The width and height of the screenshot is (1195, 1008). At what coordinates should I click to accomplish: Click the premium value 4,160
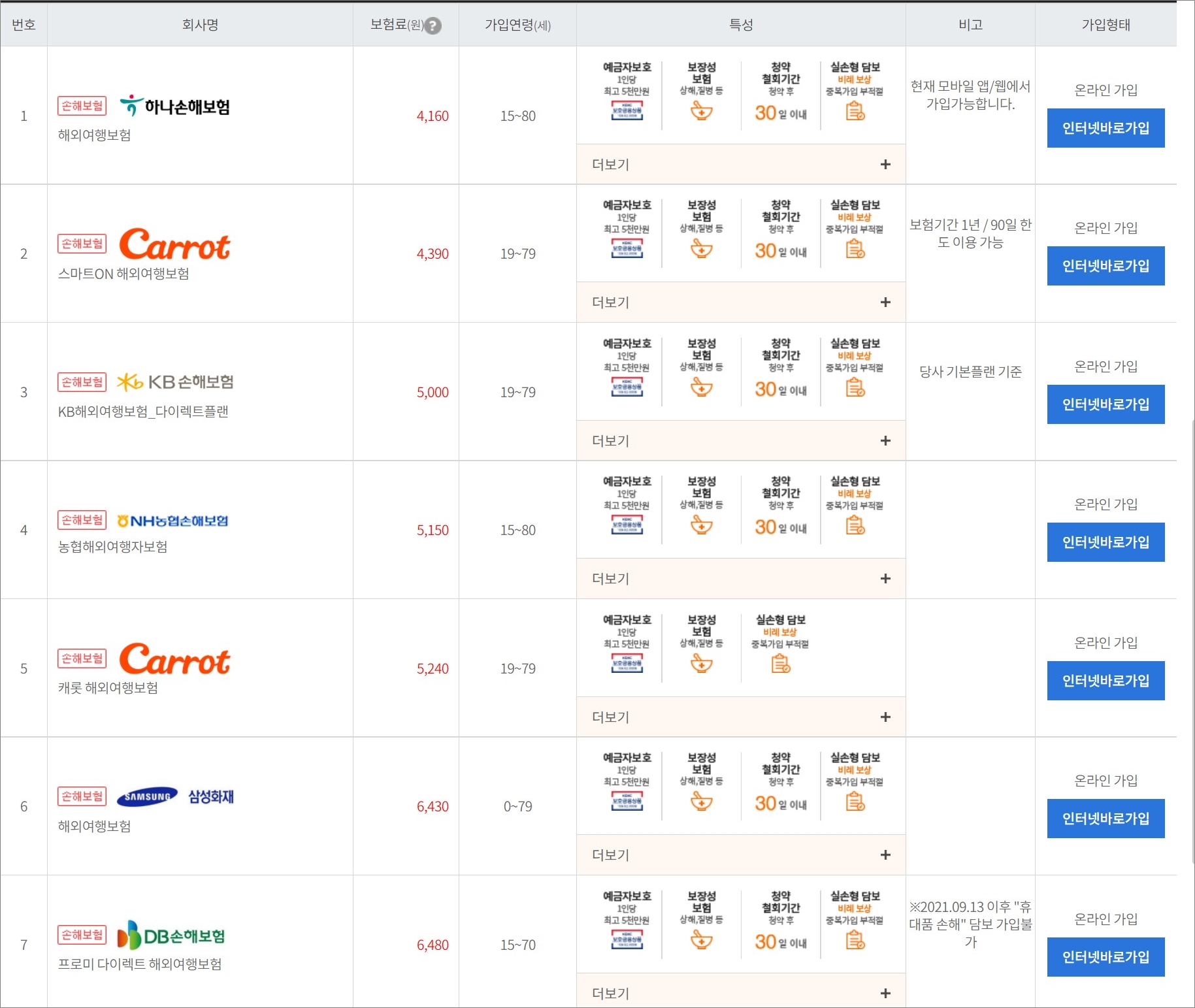[433, 116]
